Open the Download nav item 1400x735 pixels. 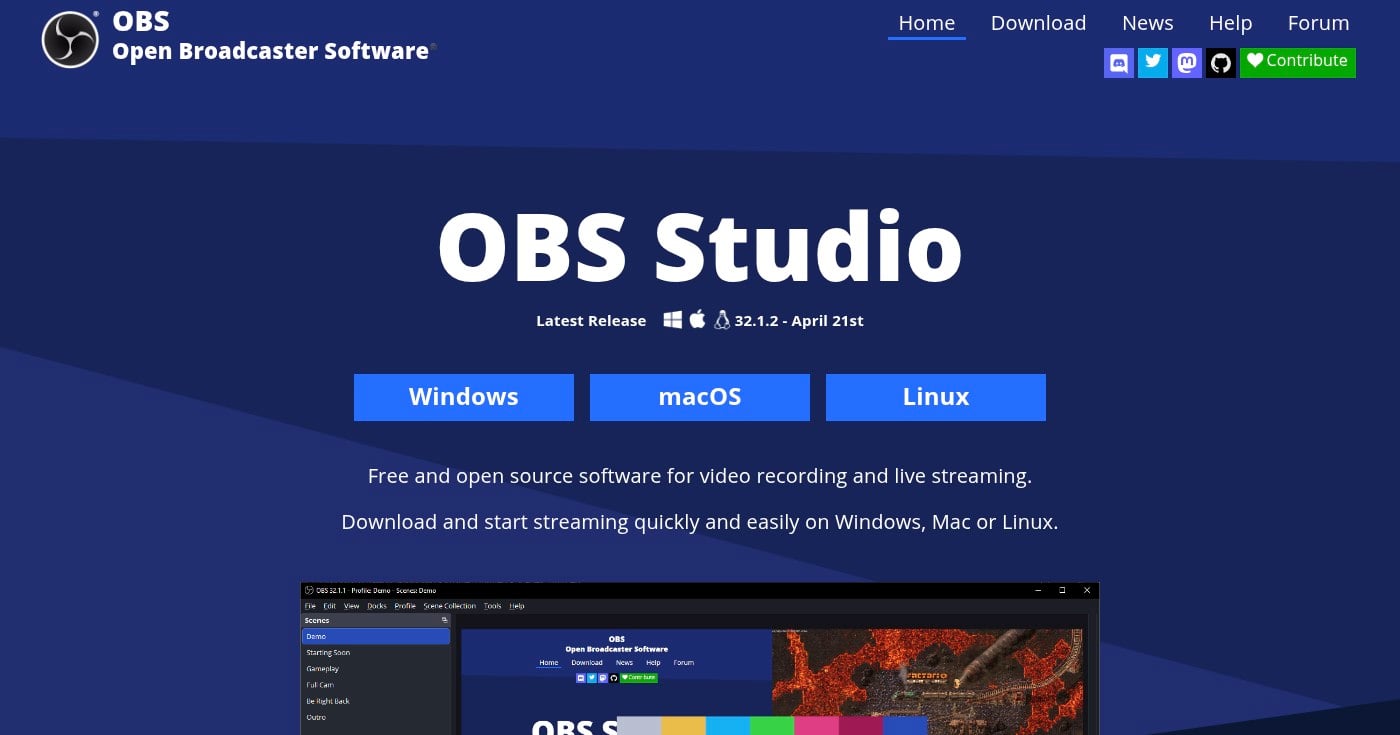pyautogui.click(x=1038, y=23)
